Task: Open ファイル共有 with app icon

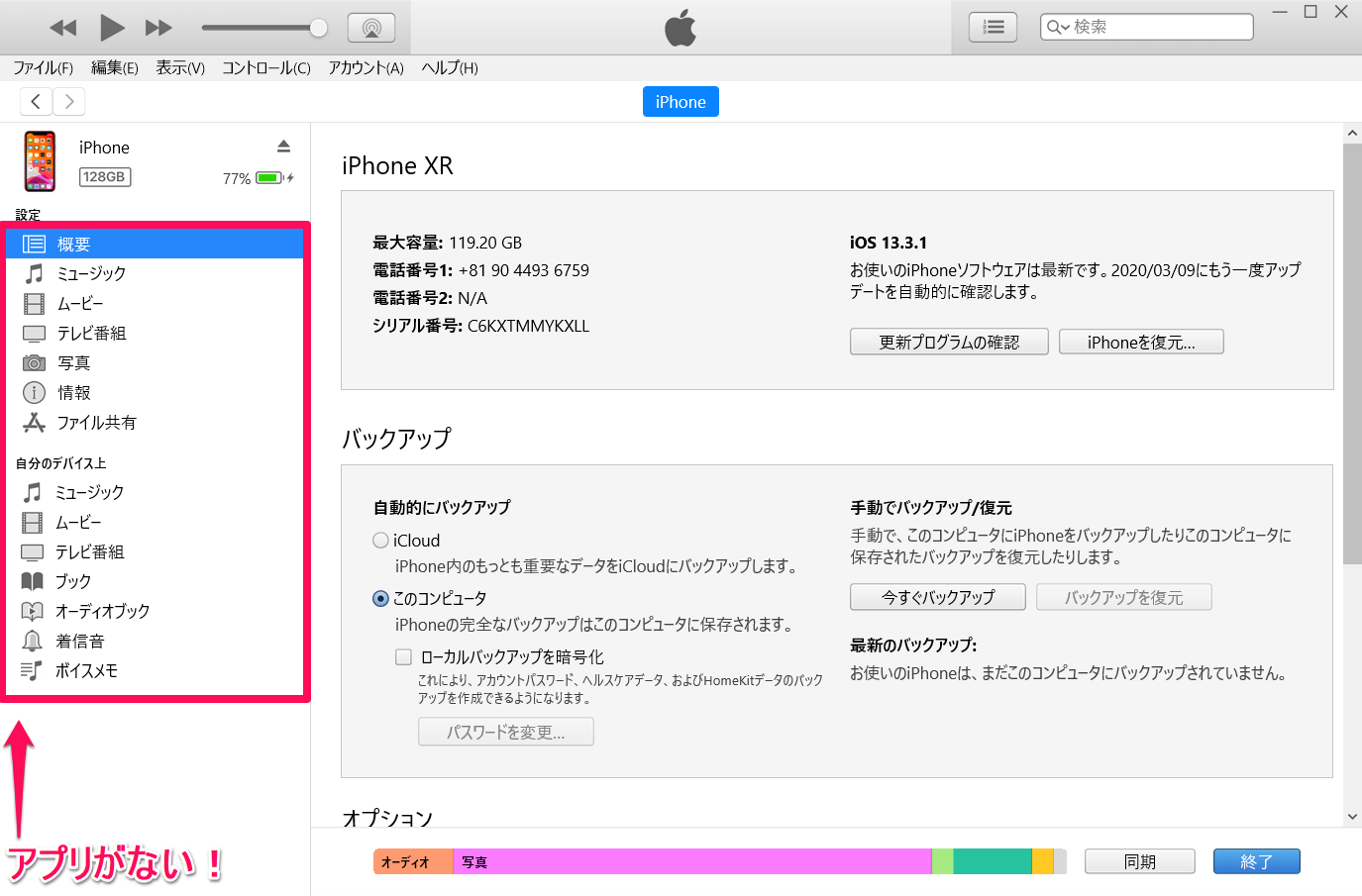Action: pyautogui.click(x=154, y=422)
